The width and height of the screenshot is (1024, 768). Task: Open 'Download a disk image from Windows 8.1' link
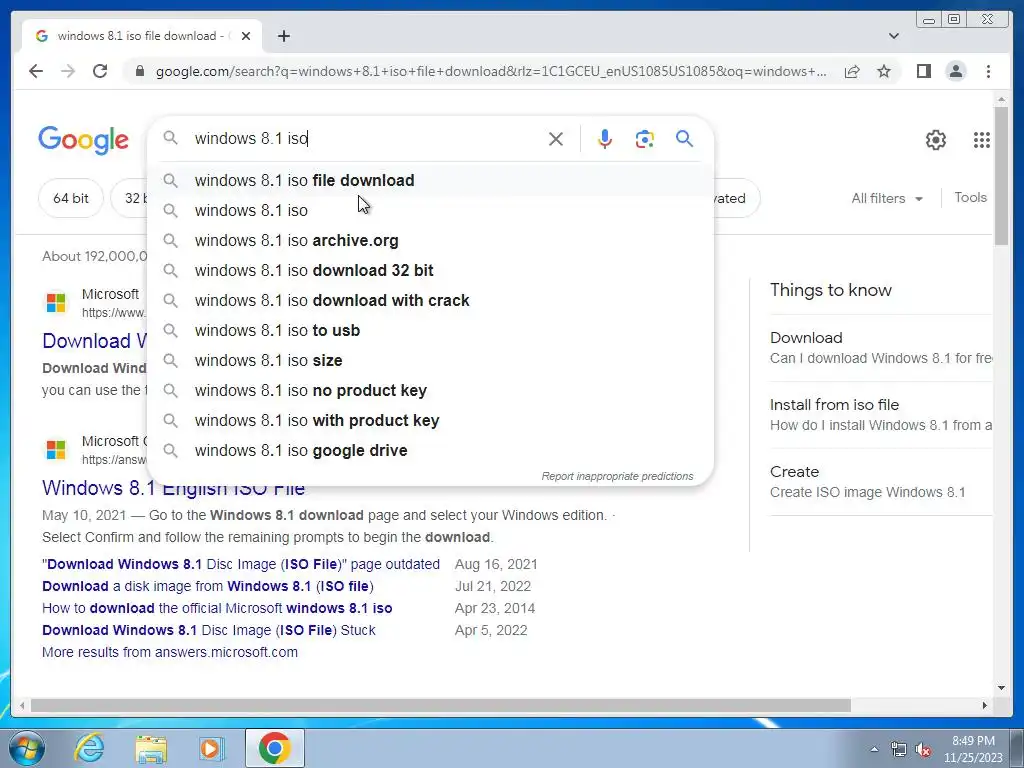pos(208,586)
